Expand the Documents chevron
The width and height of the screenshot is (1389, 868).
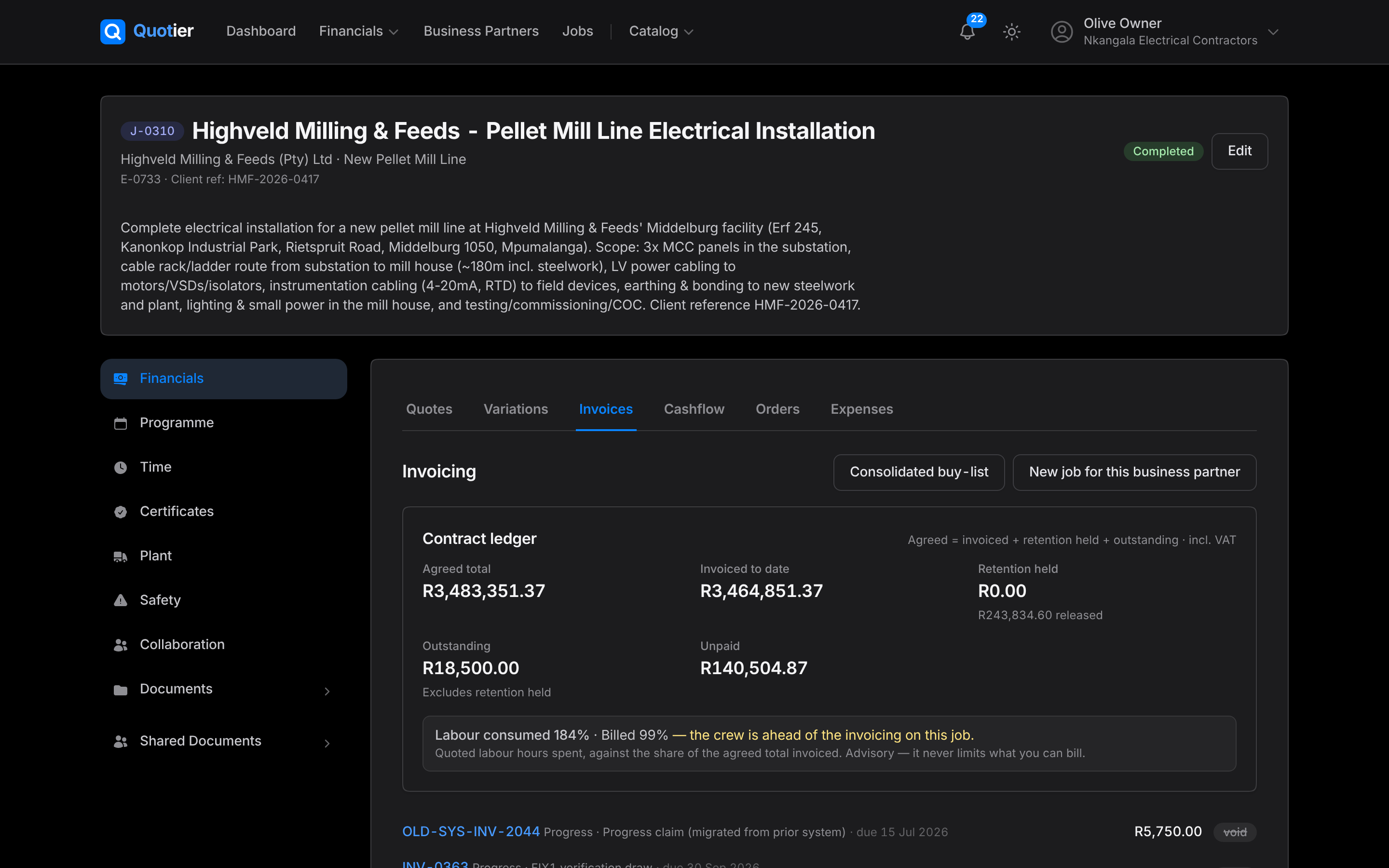click(x=327, y=691)
